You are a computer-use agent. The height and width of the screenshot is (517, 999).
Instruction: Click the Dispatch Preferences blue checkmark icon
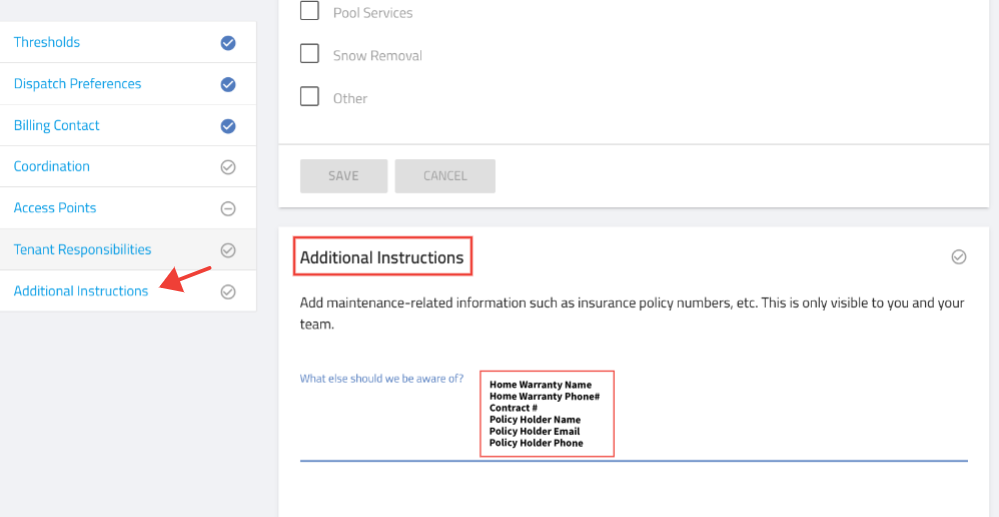[x=228, y=84]
